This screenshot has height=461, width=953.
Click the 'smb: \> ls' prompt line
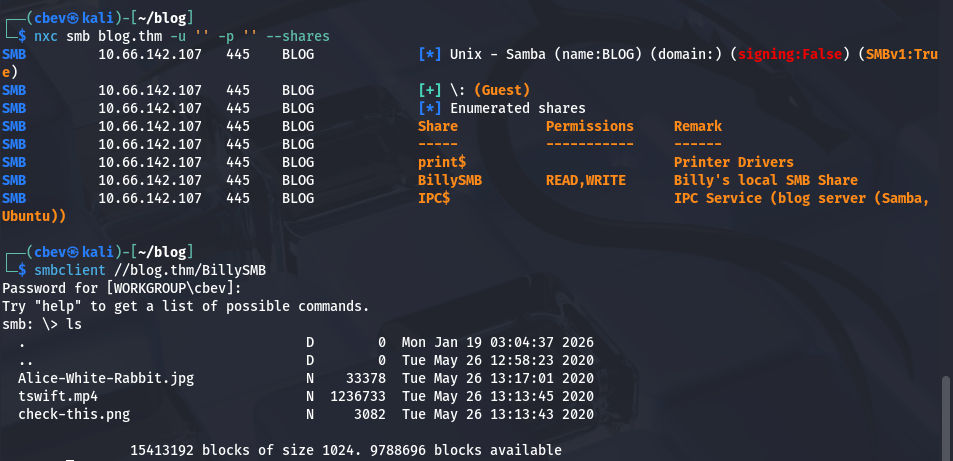coord(42,324)
